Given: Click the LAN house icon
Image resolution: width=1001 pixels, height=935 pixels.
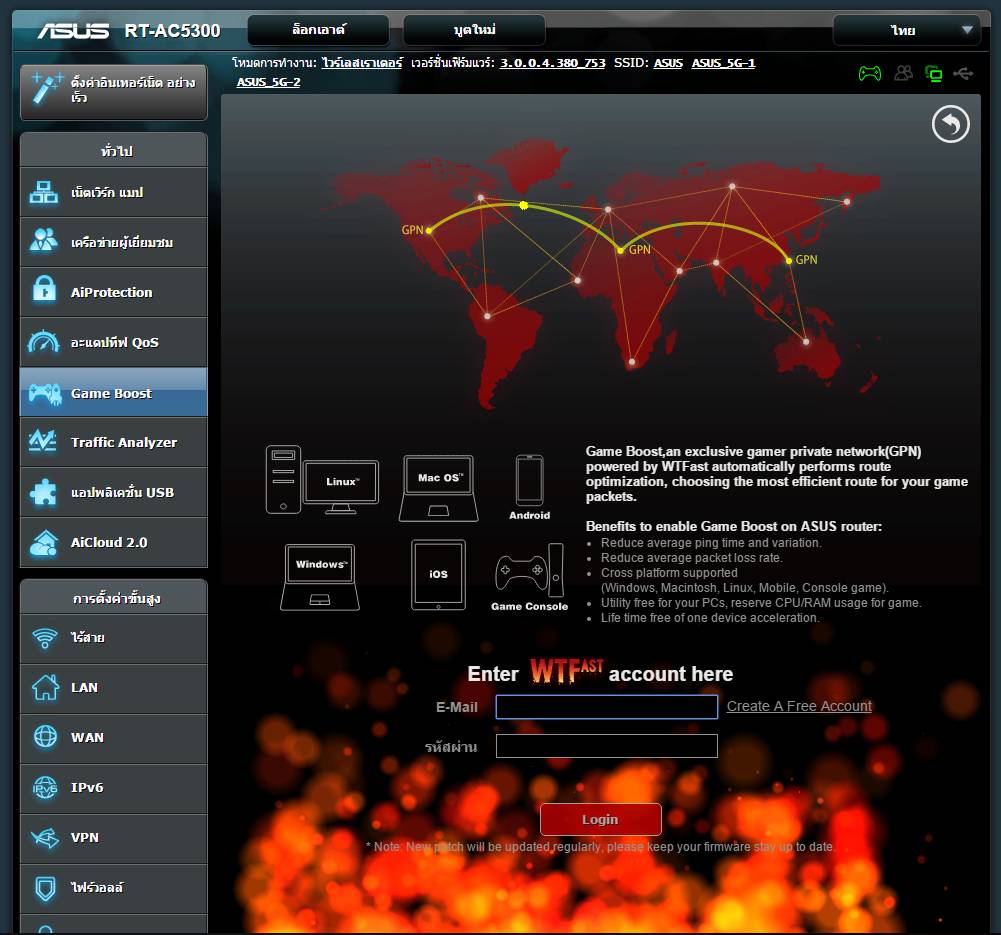Looking at the screenshot, I should point(45,687).
